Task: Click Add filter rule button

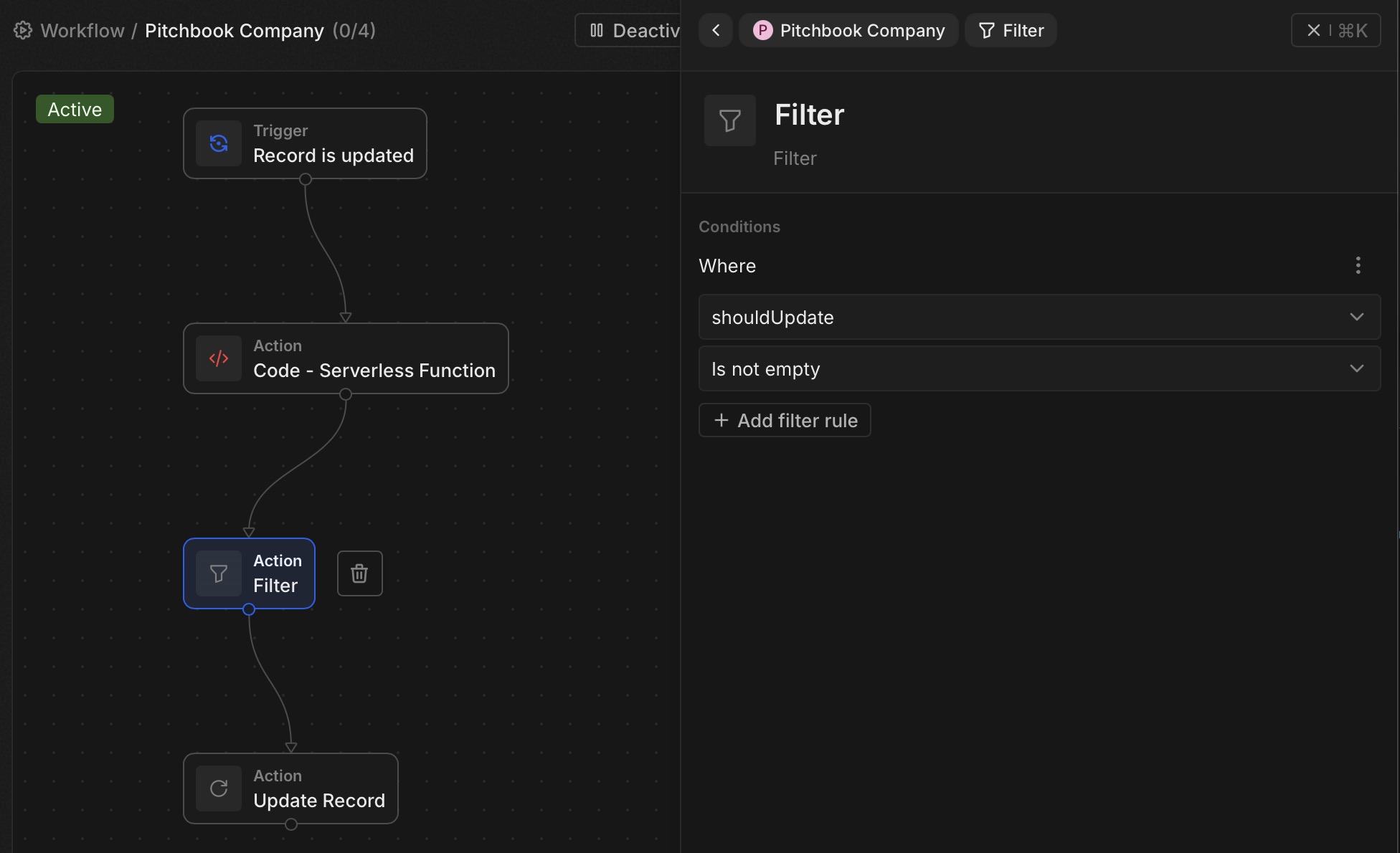Action: coord(785,420)
